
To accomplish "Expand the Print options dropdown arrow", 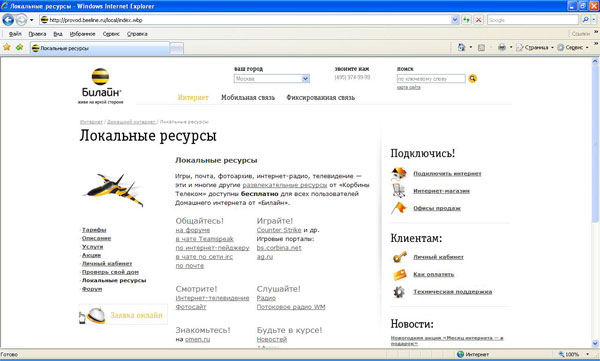I will [x=511, y=47].
